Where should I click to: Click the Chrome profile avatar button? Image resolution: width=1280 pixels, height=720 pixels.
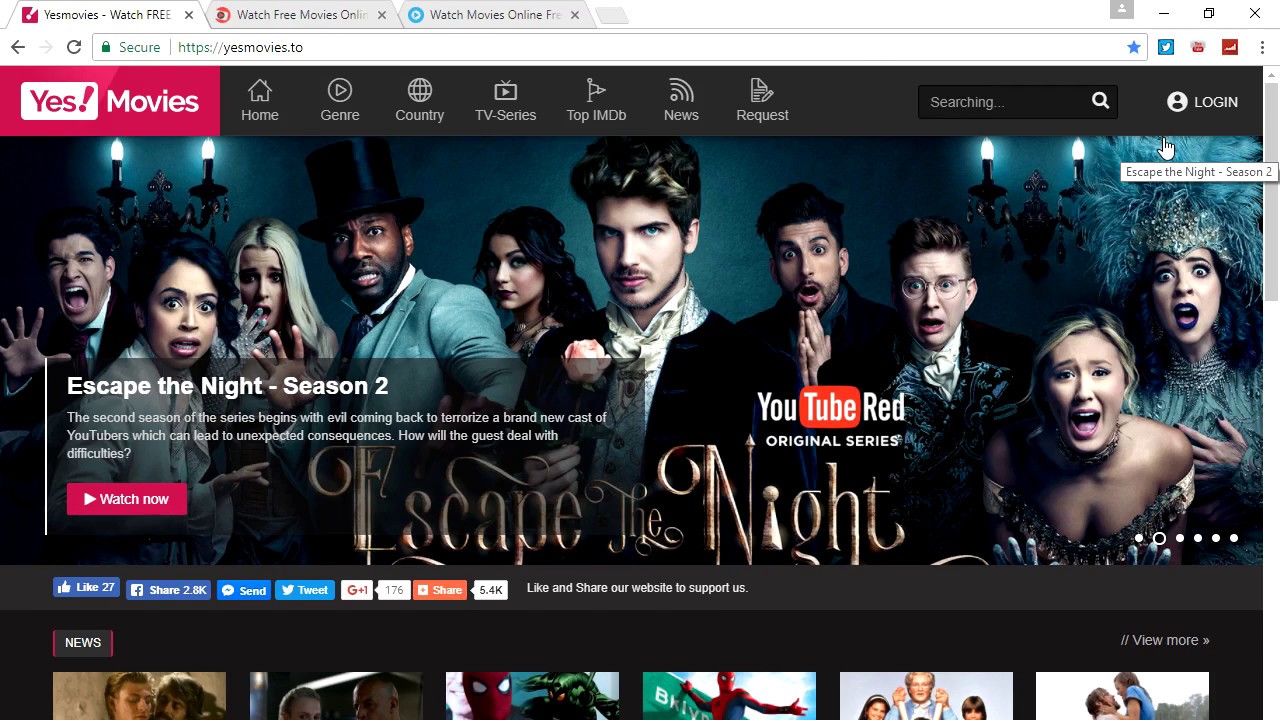tap(1122, 10)
